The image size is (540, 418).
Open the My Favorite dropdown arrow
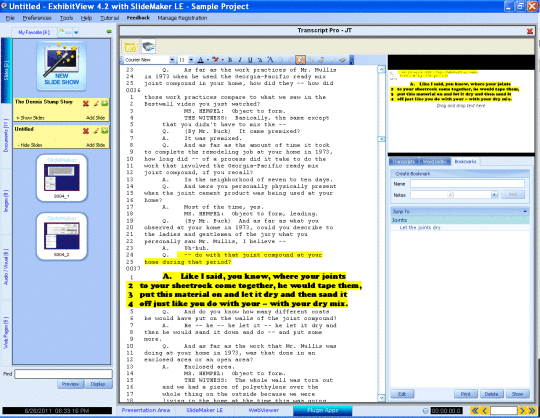tap(76, 32)
